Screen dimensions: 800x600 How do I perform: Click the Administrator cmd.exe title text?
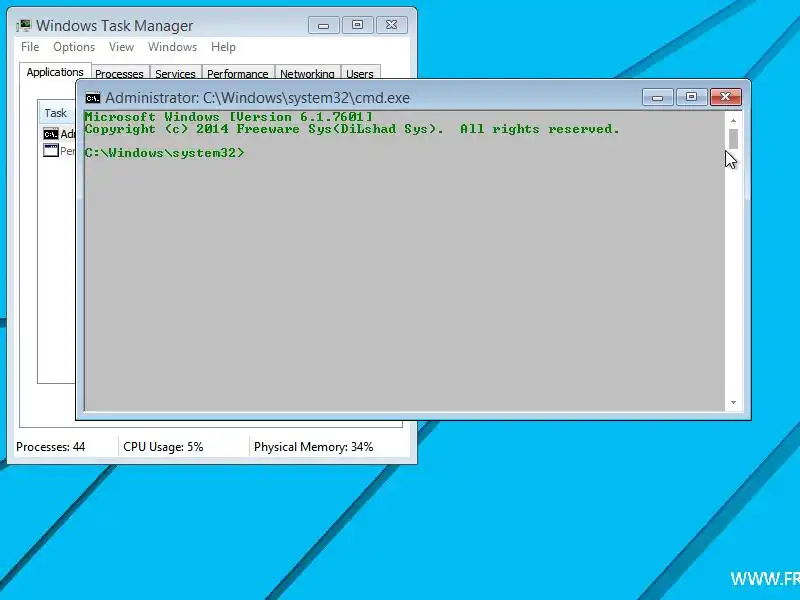click(x=257, y=97)
